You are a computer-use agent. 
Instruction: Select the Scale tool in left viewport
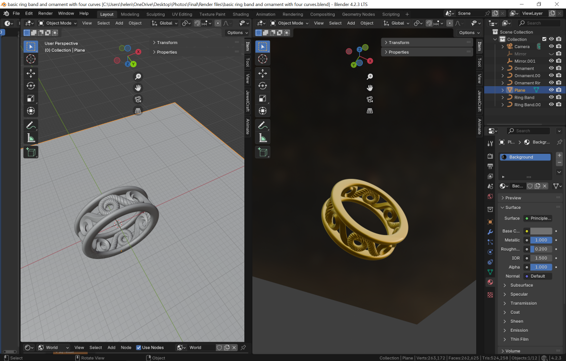(x=31, y=99)
